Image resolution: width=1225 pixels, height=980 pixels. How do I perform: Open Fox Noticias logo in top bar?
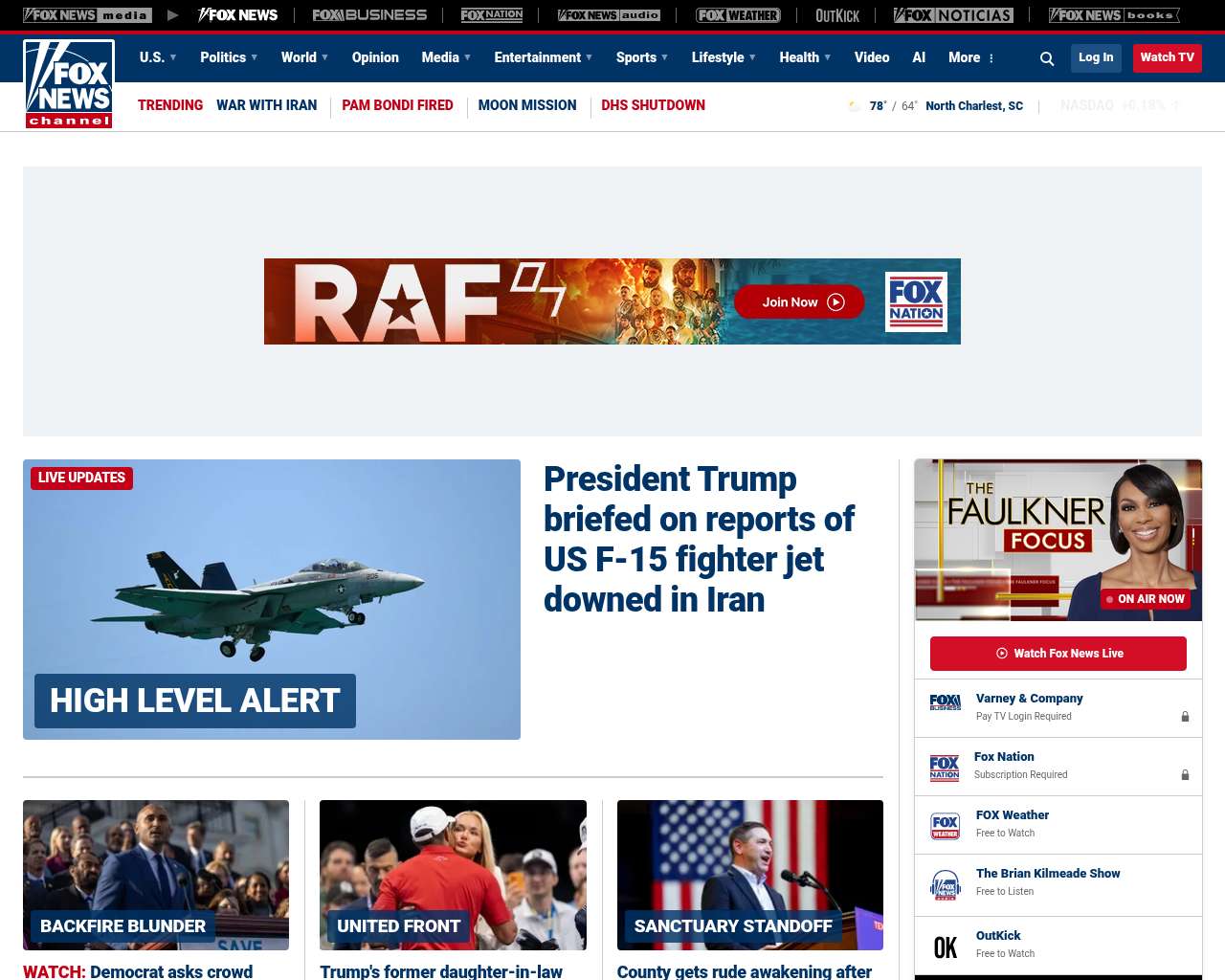953,15
